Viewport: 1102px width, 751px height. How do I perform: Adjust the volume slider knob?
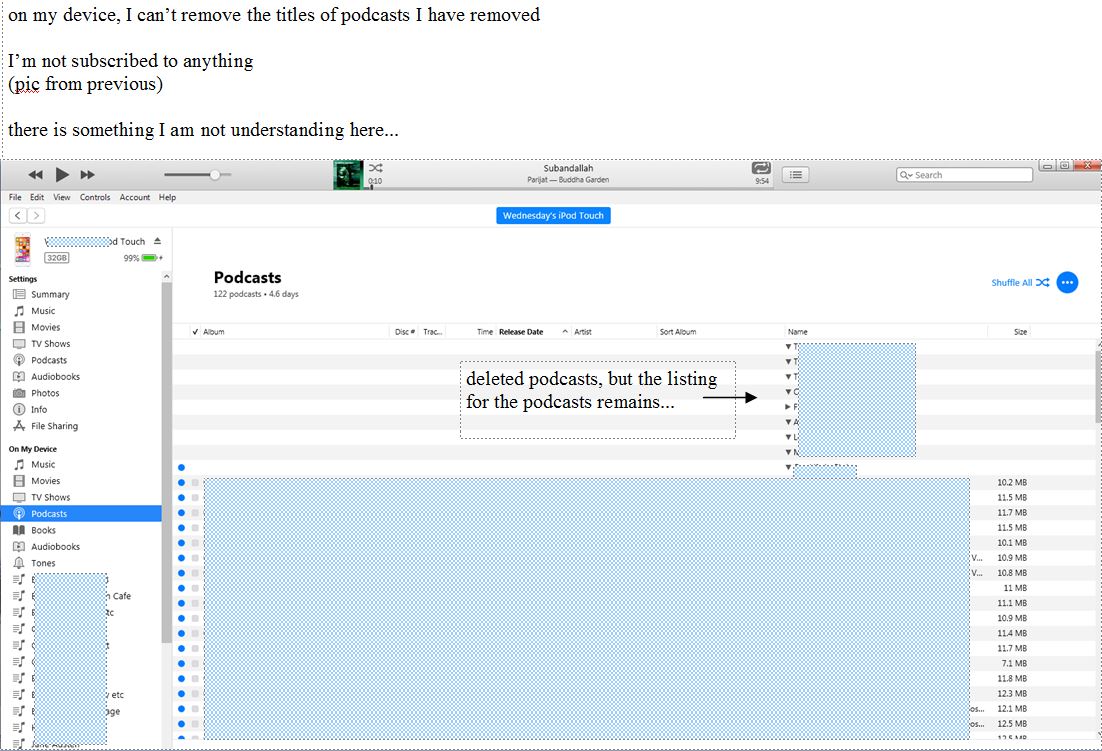tap(215, 174)
